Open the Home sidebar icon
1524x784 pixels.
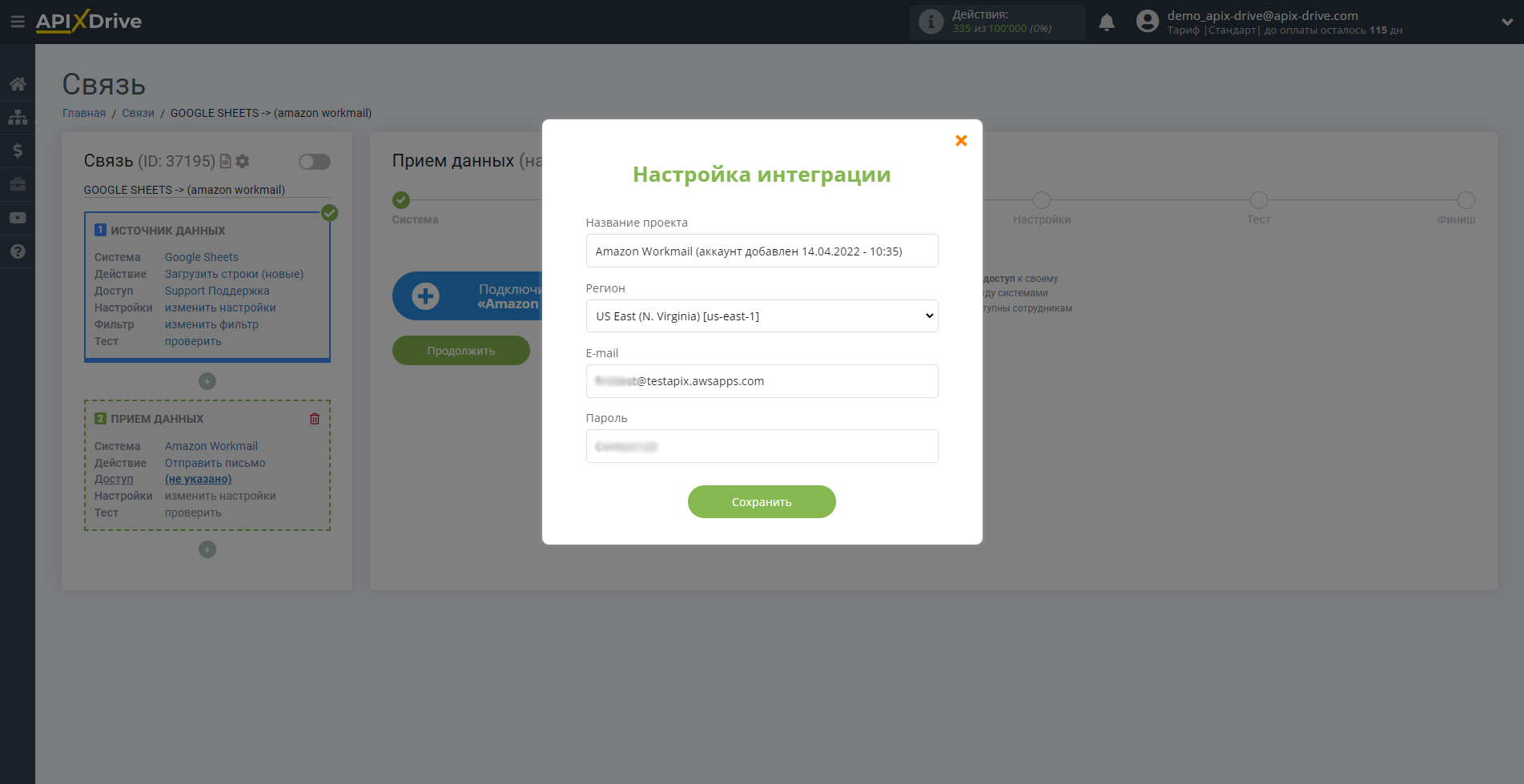pyautogui.click(x=18, y=83)
